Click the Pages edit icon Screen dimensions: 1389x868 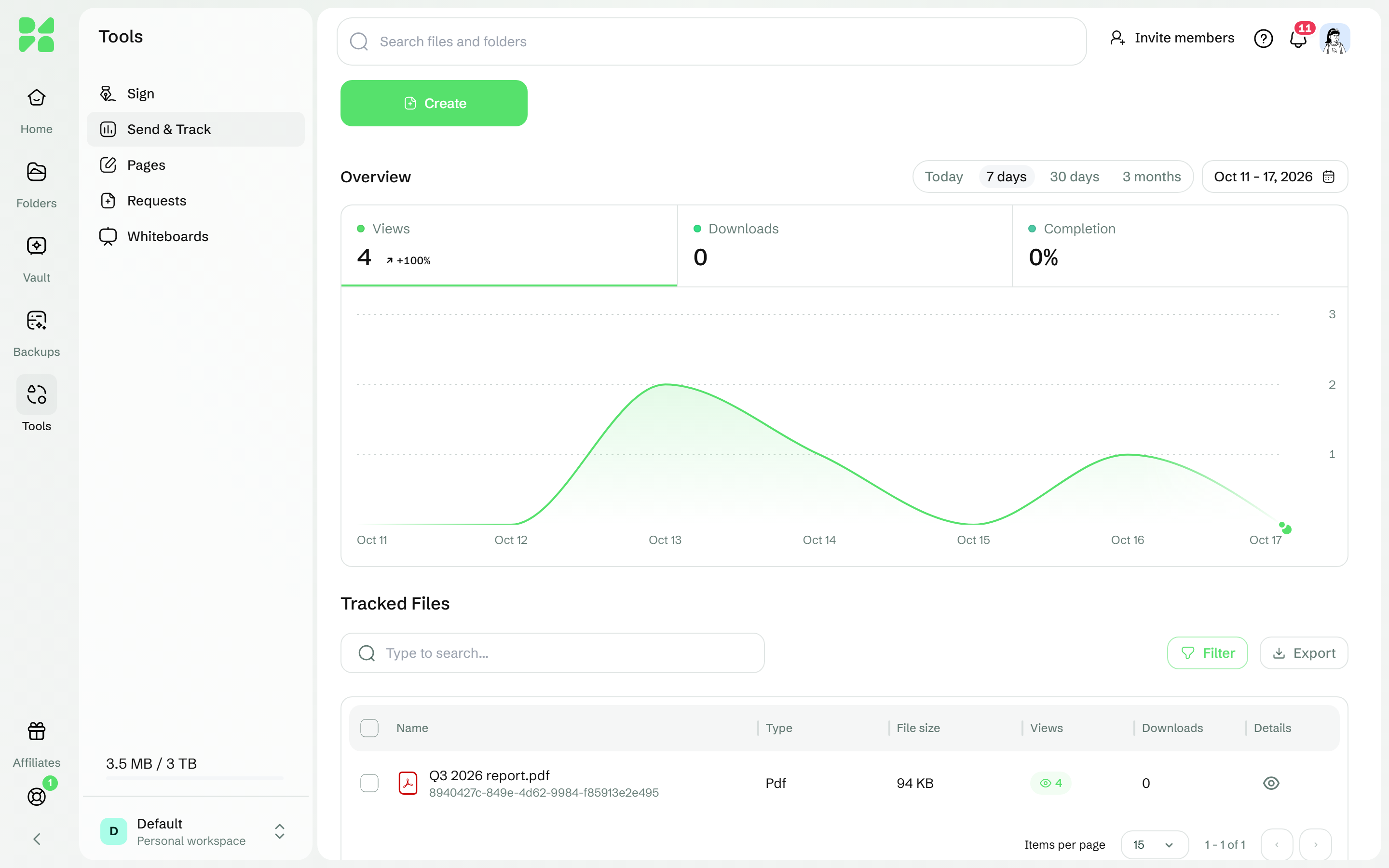click(x=108, y=165)
